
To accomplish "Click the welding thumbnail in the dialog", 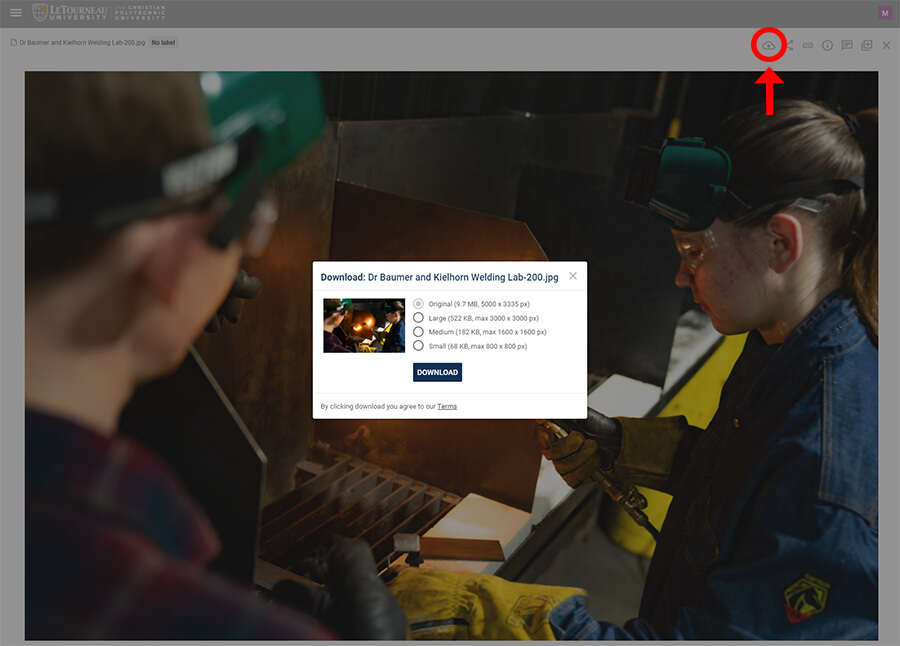I will tap(364, 325).
